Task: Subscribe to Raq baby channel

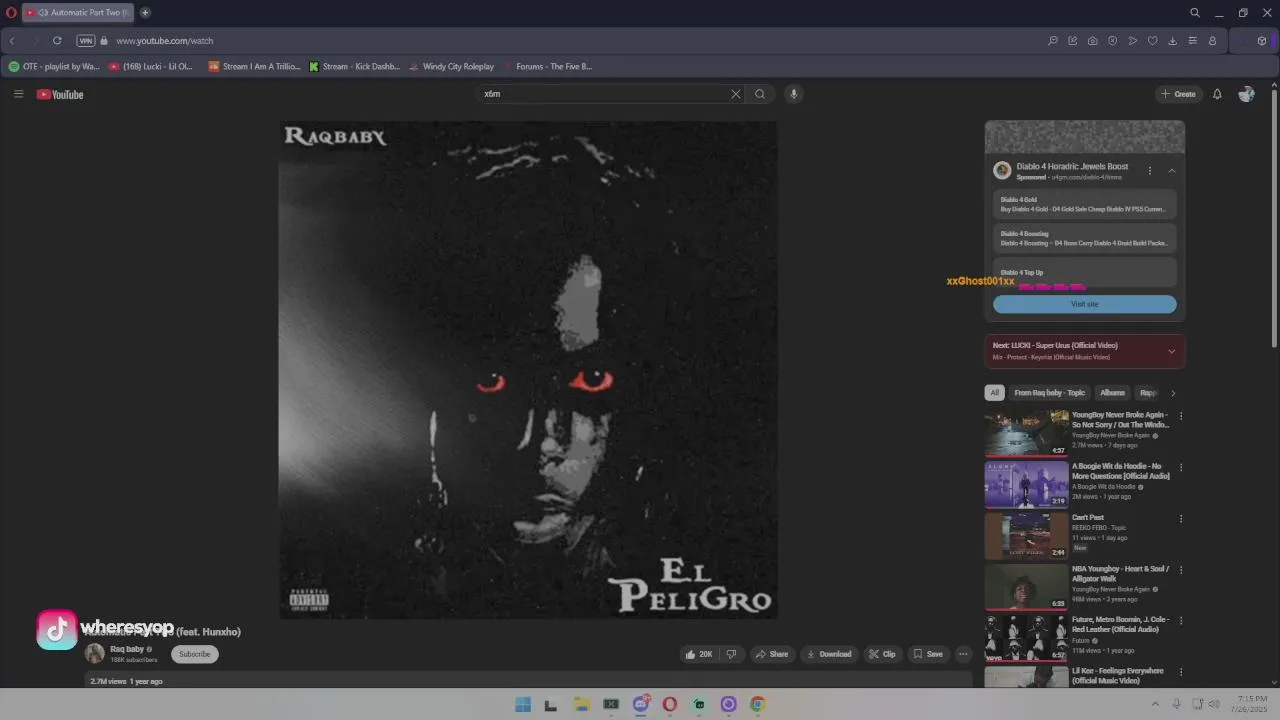Action: click(194, 654)
